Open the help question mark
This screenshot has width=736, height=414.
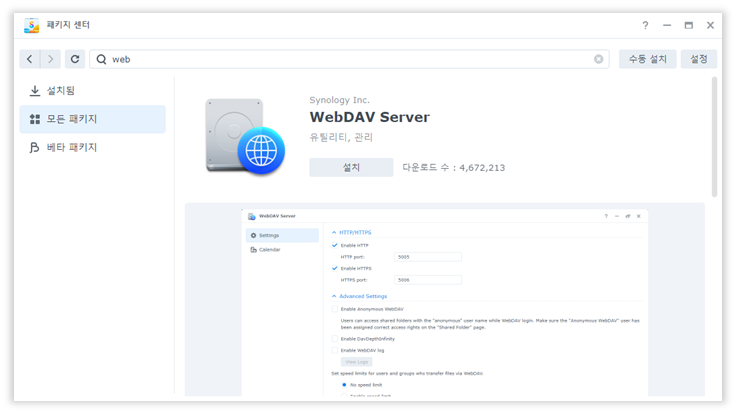click(645, 25)
